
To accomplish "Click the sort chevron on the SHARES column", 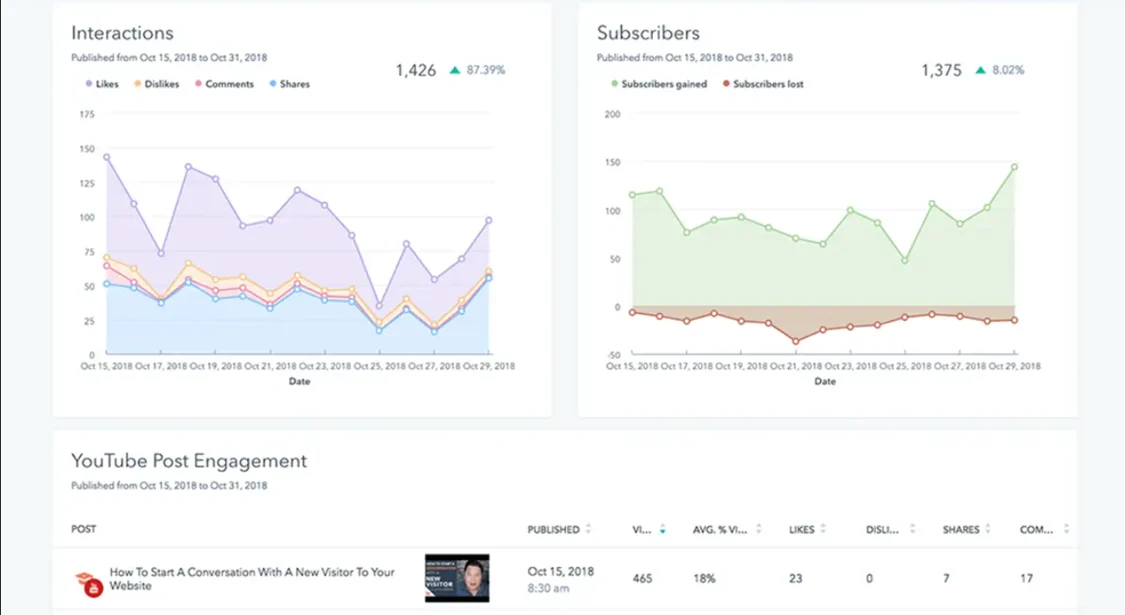I will click(986, 529).
